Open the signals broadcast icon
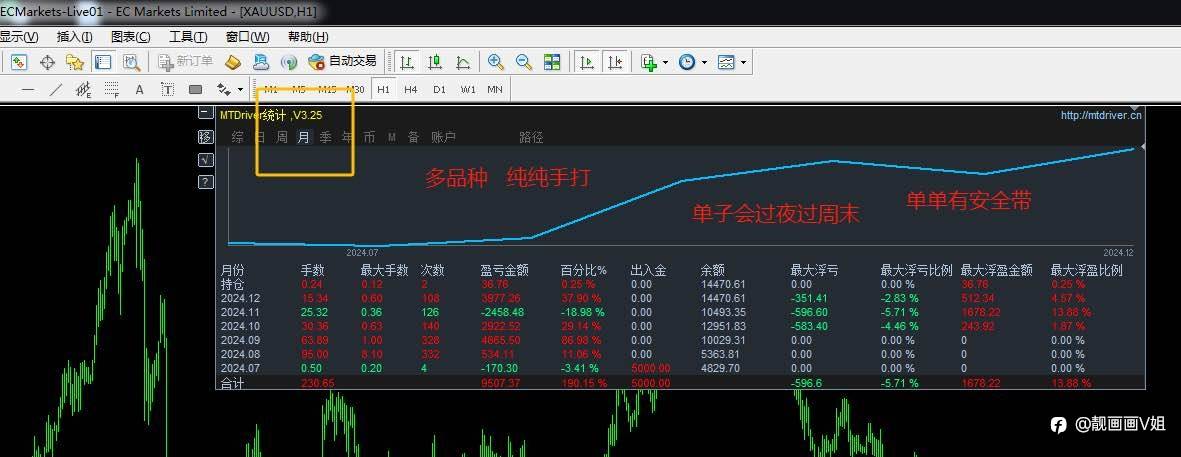This screenshot has height=457, width=1181. tap(288, 62)
